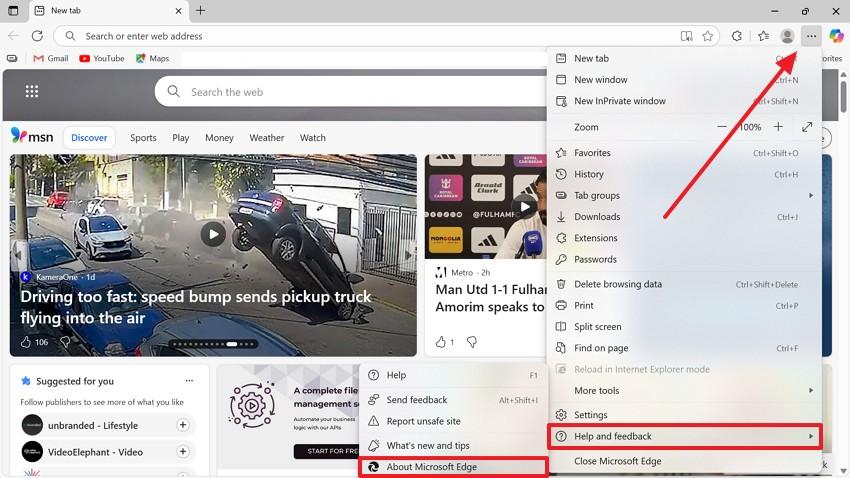Play the Man Utd press conference video
The height and width of the screenshot is (478, 850).
(525, 207)
